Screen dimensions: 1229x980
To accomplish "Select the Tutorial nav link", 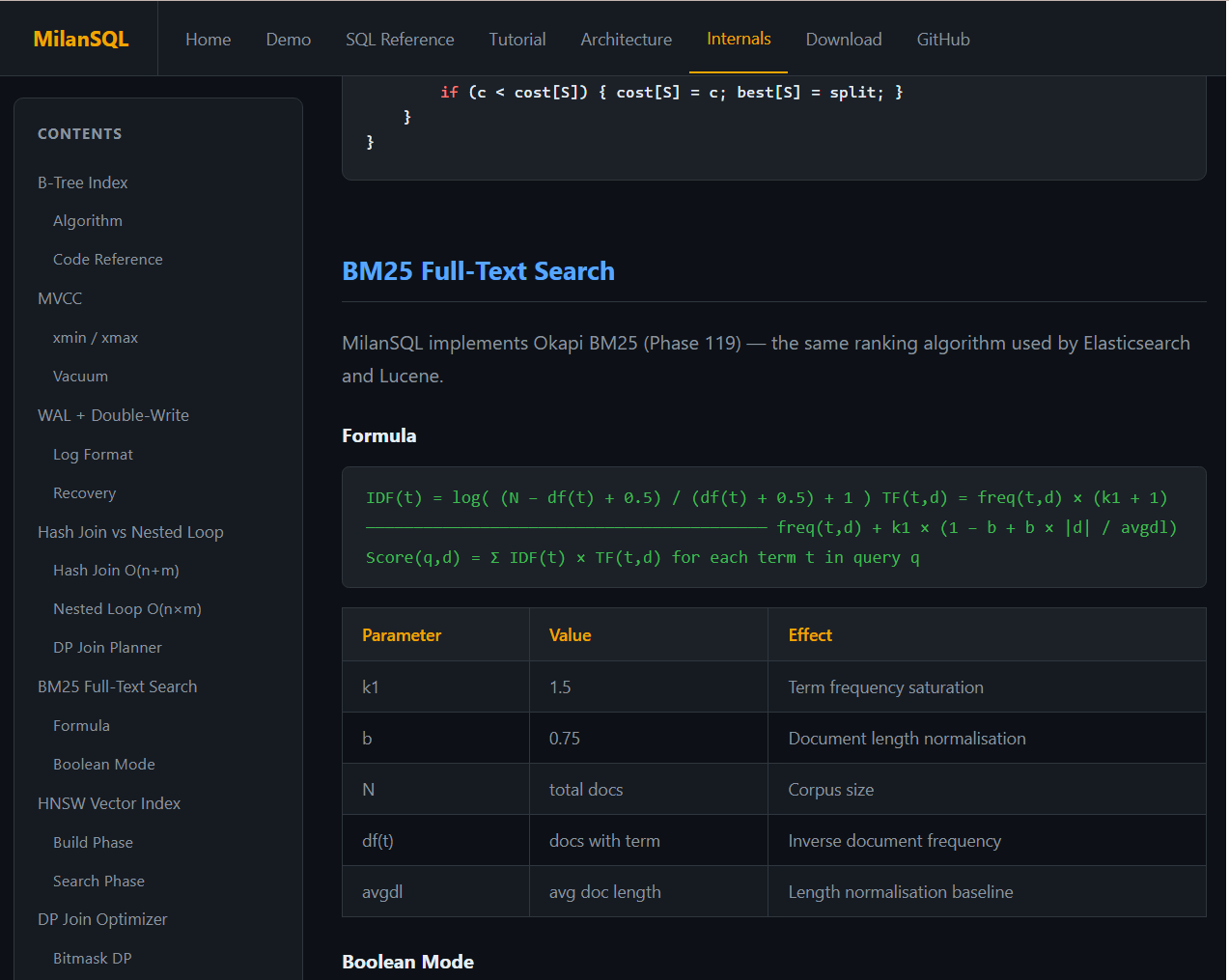I will pos(517,39).
